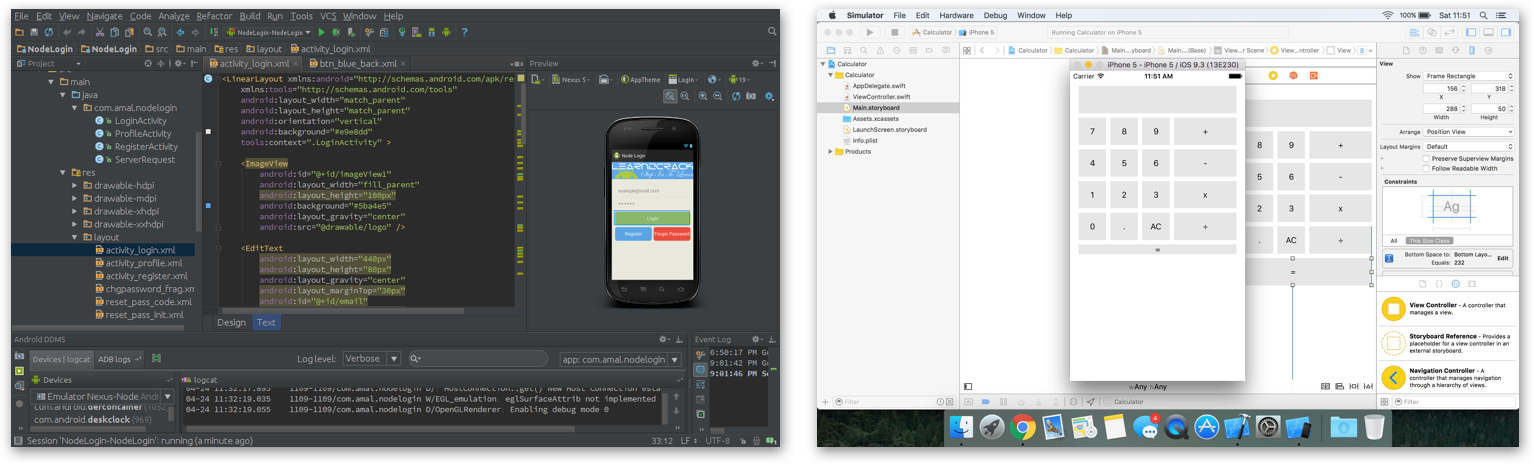
Task: Click the Xcode Run play button
Action: pyautogui.click(x=870, y=32)
